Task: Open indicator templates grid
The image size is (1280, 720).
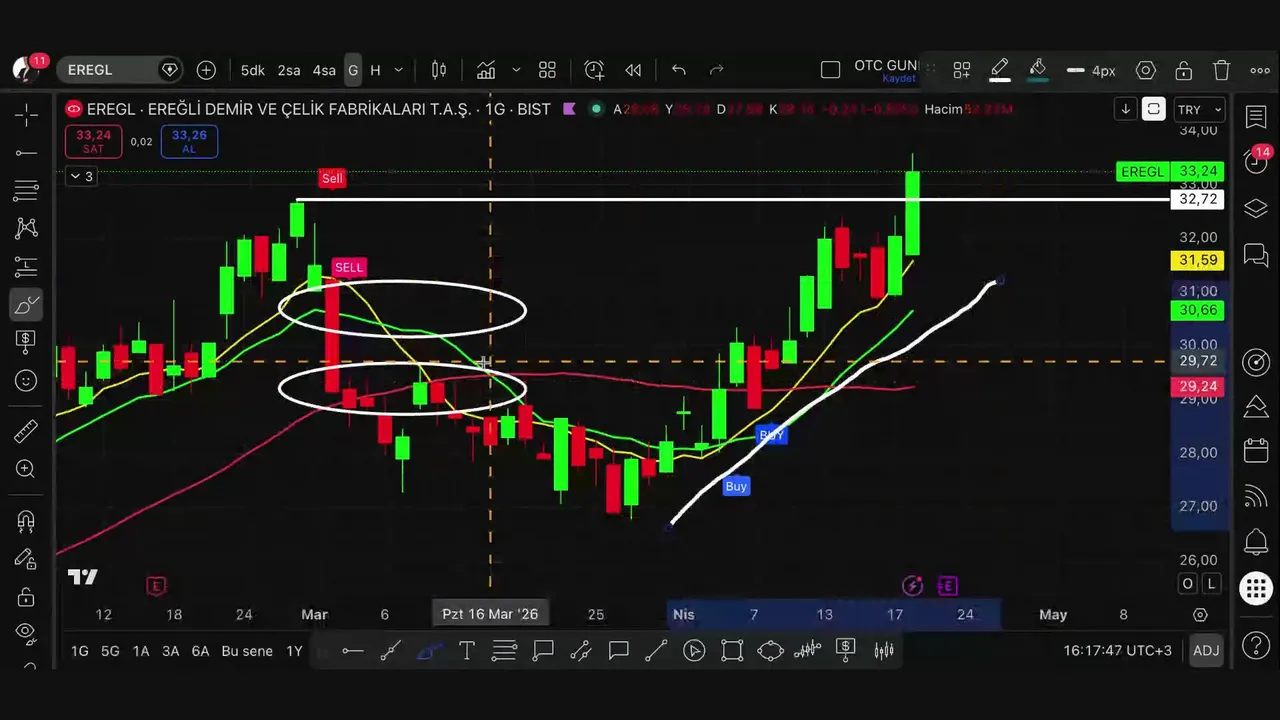Action: tap(547, 70)
